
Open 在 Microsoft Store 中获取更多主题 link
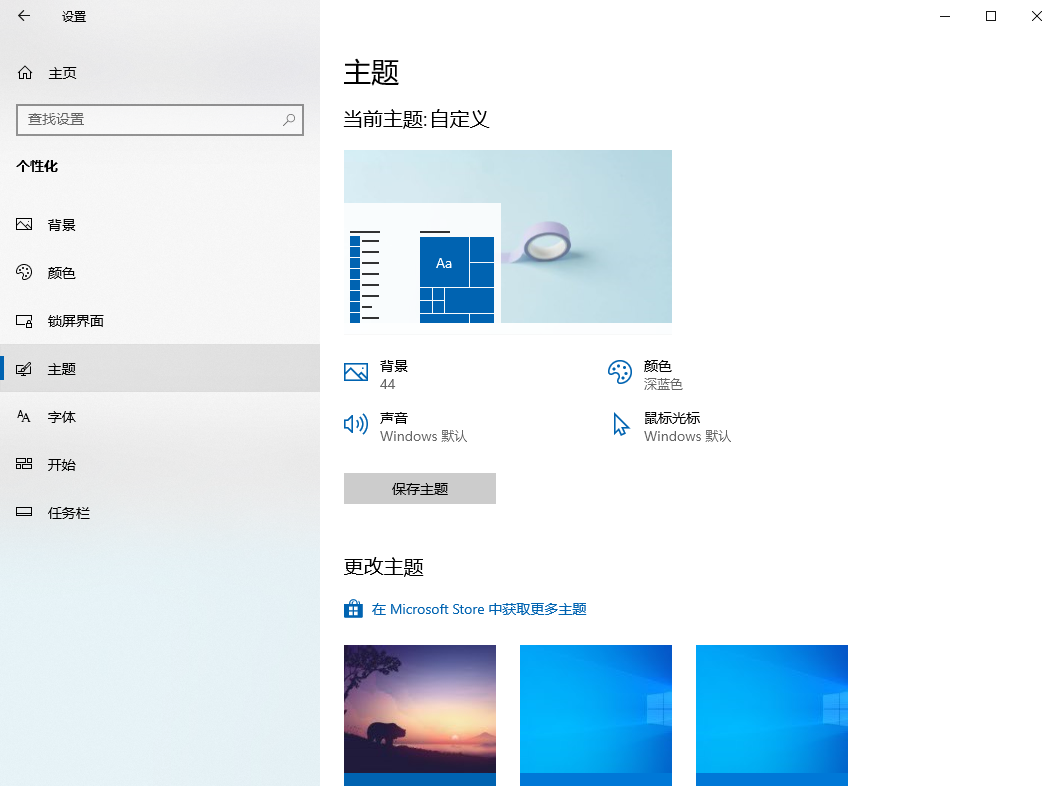480,608
